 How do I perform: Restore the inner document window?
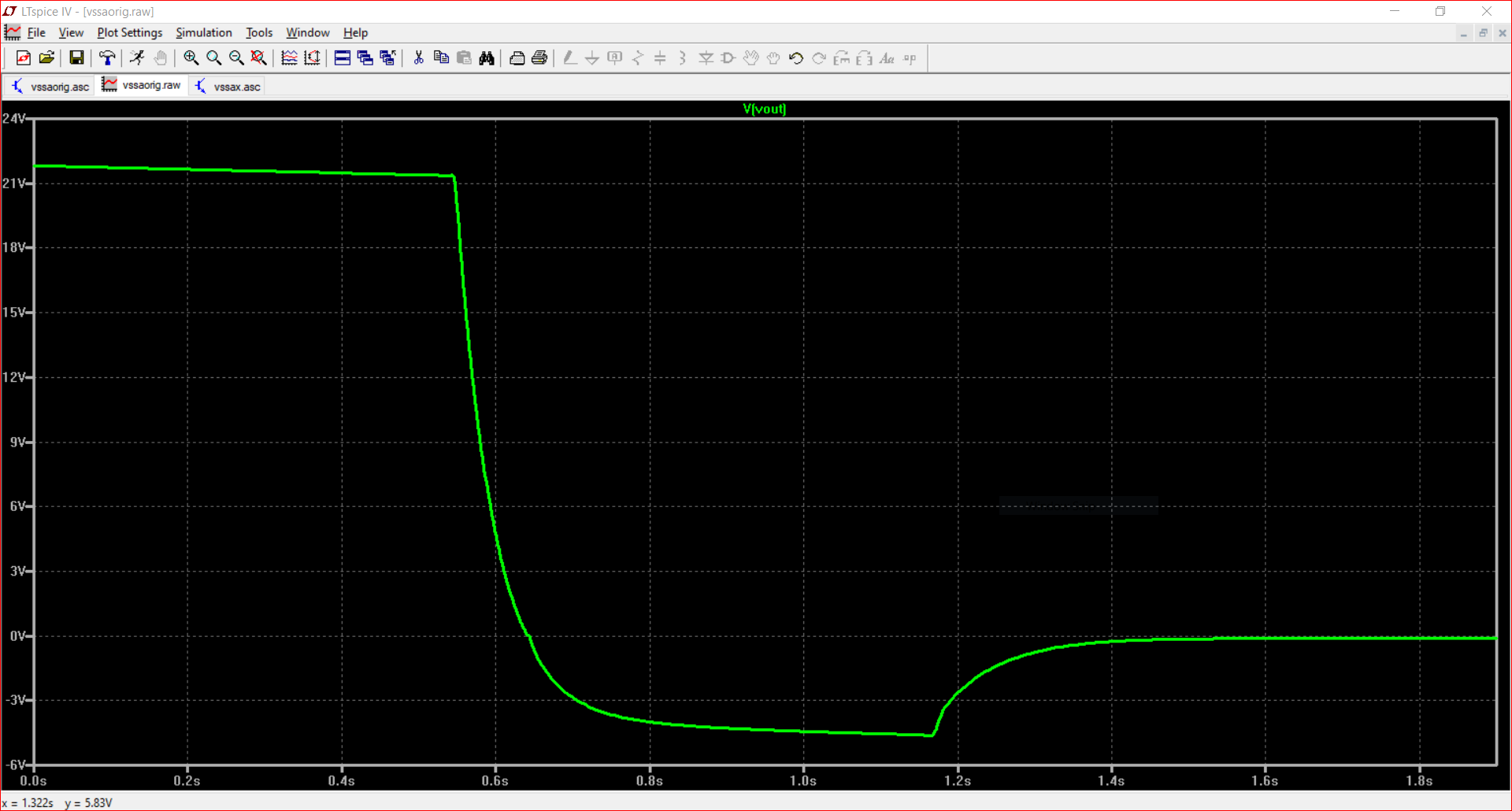point(1483,33)
